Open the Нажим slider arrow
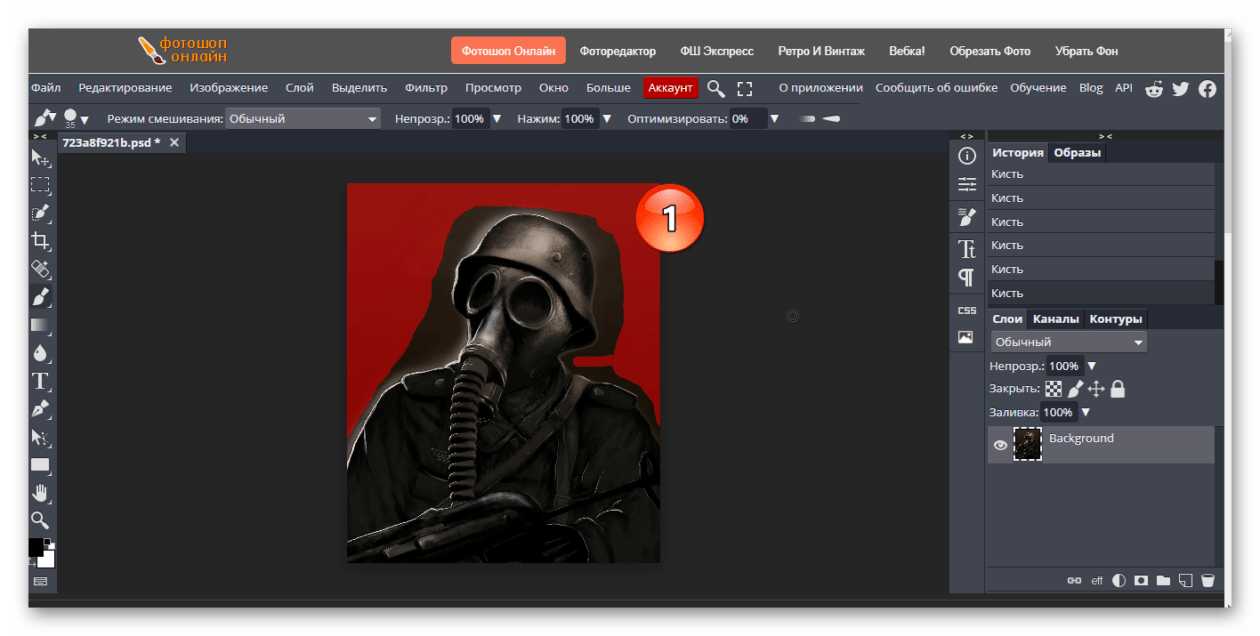 (x=606, y=118)
